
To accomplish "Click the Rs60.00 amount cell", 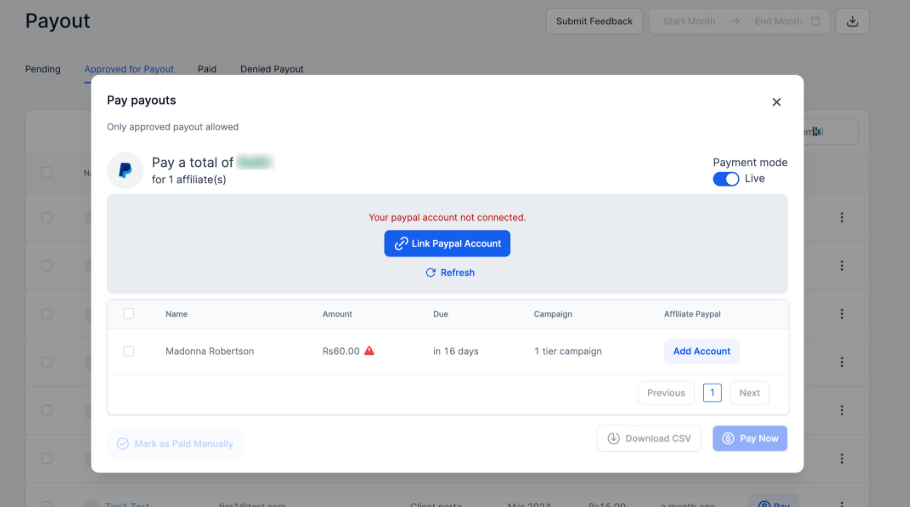I will (x=341, y=351).
